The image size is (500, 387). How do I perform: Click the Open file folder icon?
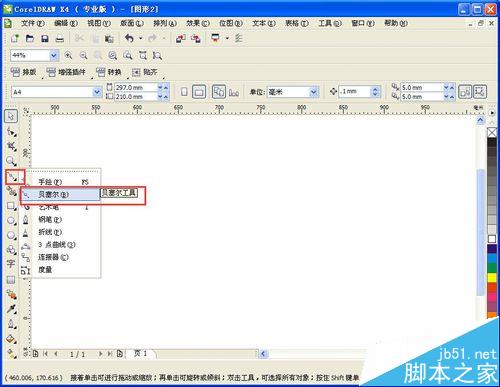tap(30, 39)
